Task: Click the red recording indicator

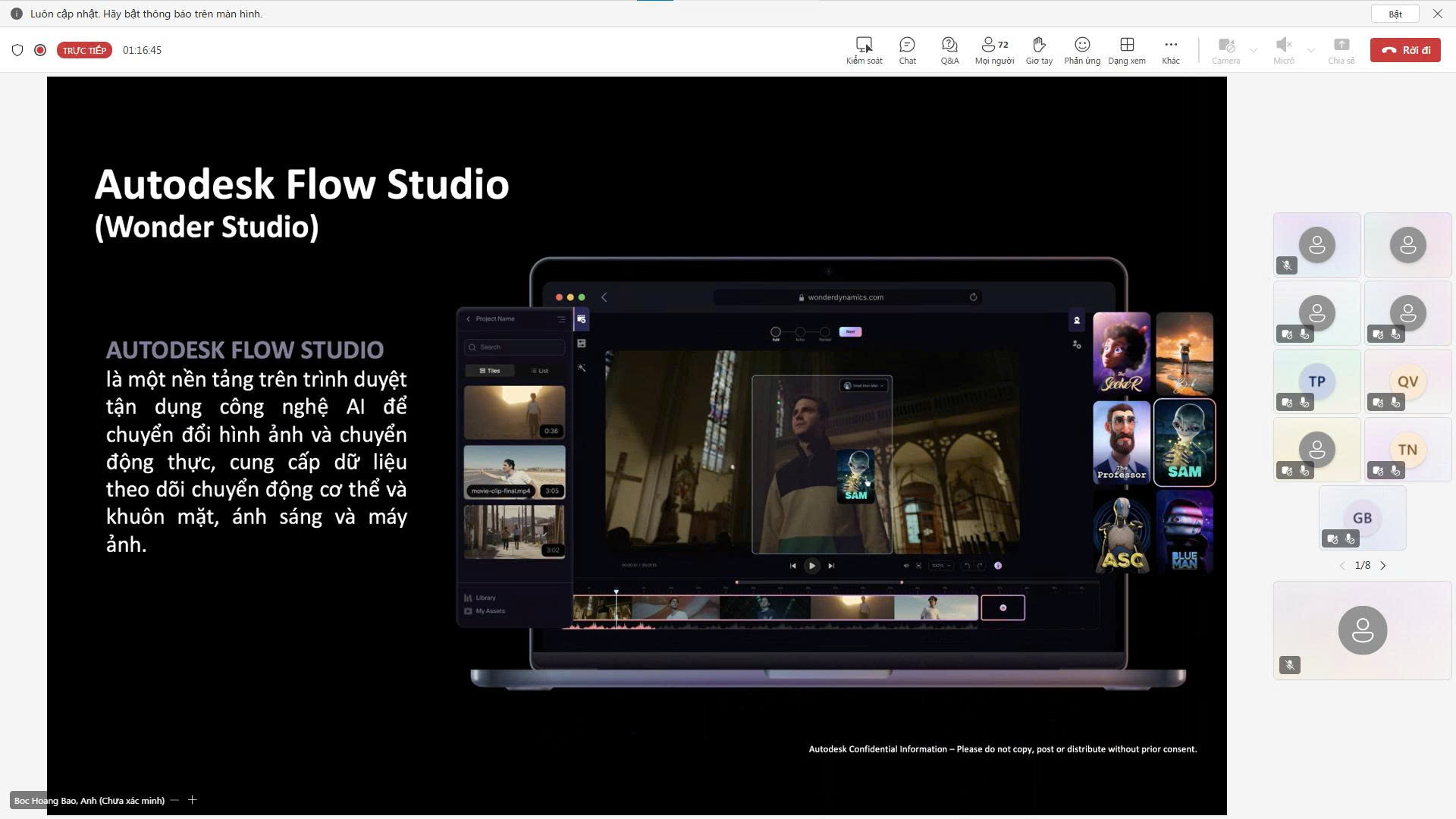Action: tap(40, 50)
